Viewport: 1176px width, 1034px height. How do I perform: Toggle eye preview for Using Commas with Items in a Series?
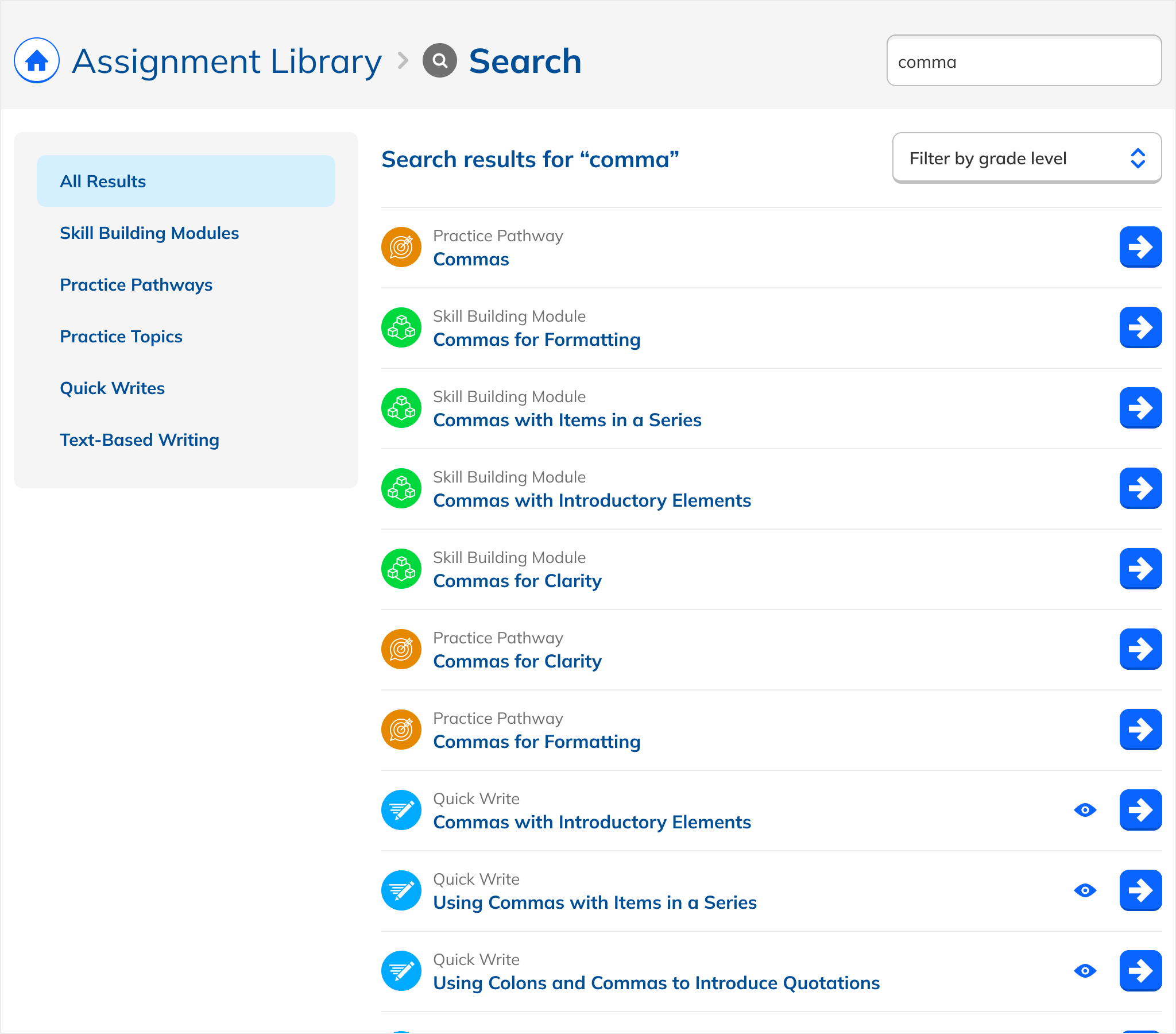pyautogui.click(x=1085, y=890)
